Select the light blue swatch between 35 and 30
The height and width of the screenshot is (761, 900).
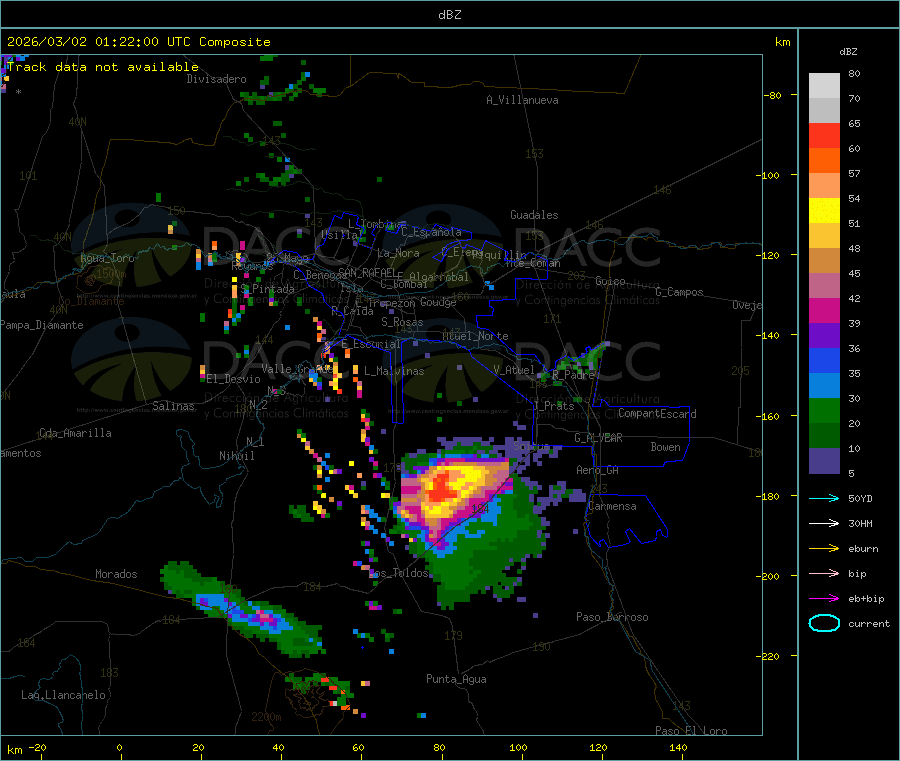(x=824, y=386)
